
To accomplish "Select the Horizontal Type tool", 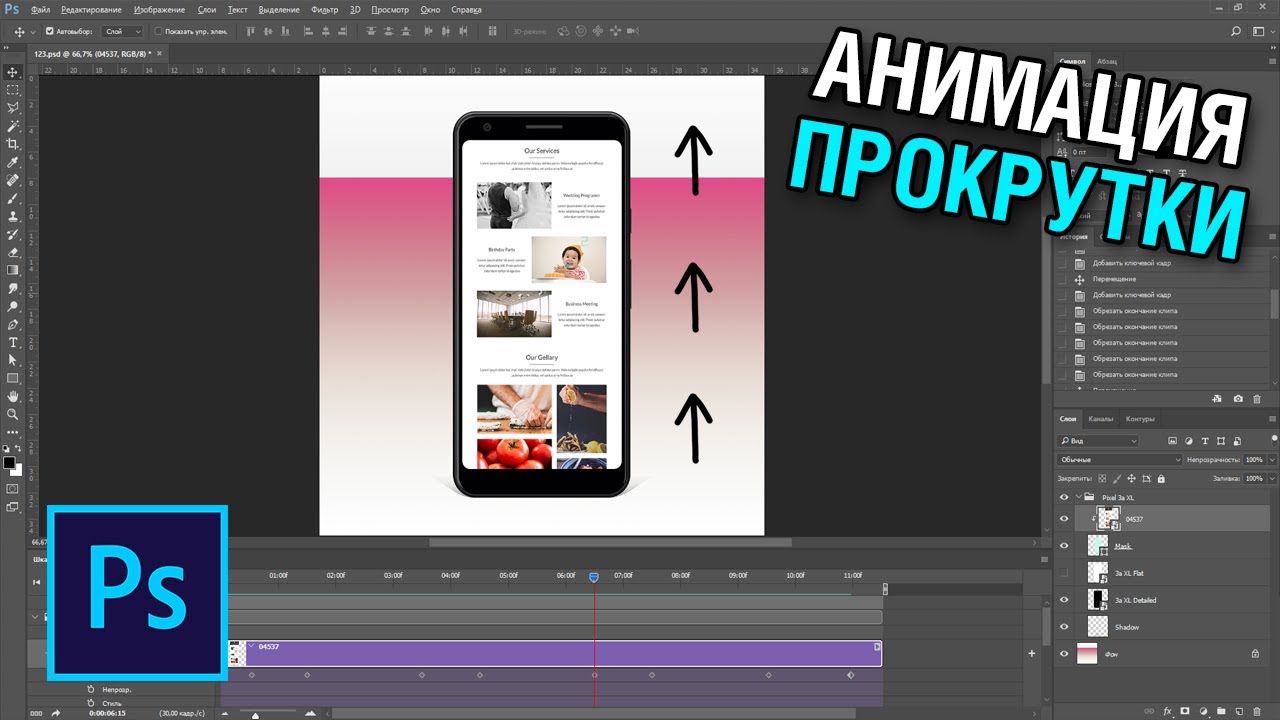I will [x=13, y=342].
